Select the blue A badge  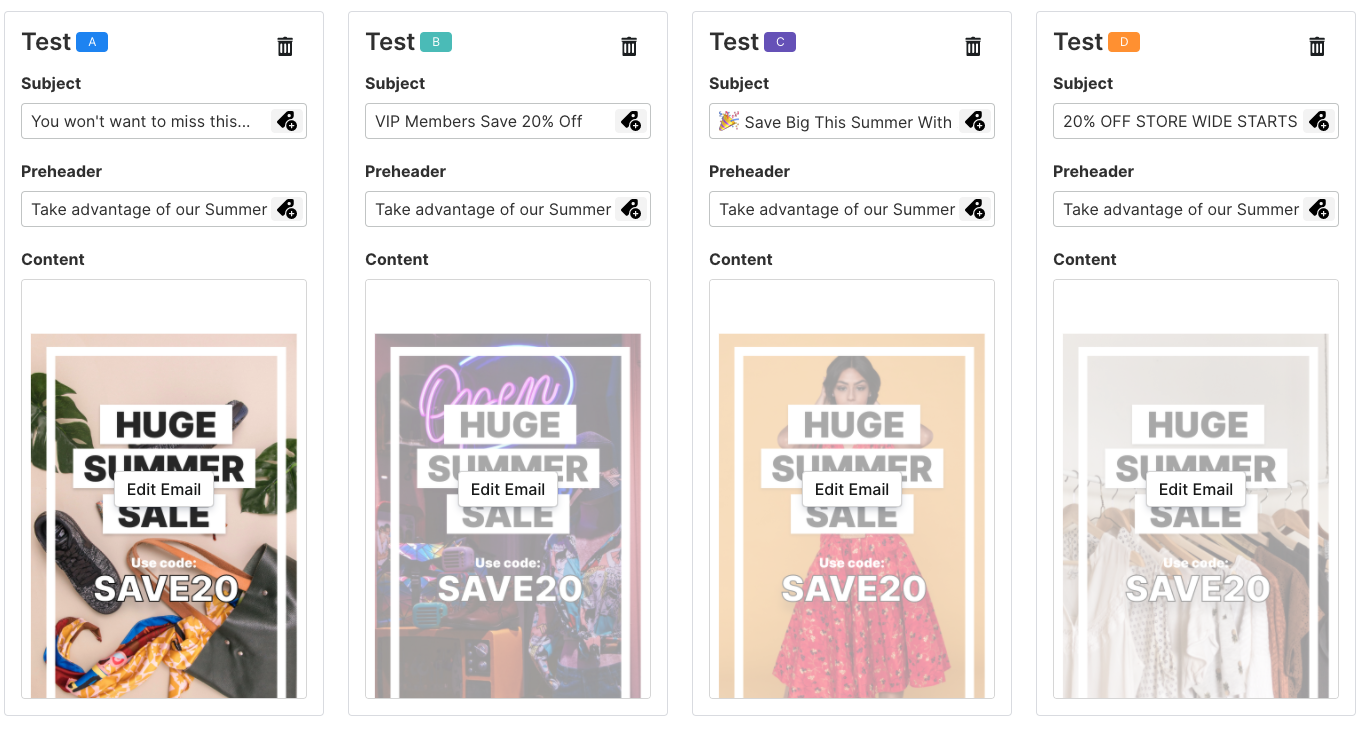point(92,42)
